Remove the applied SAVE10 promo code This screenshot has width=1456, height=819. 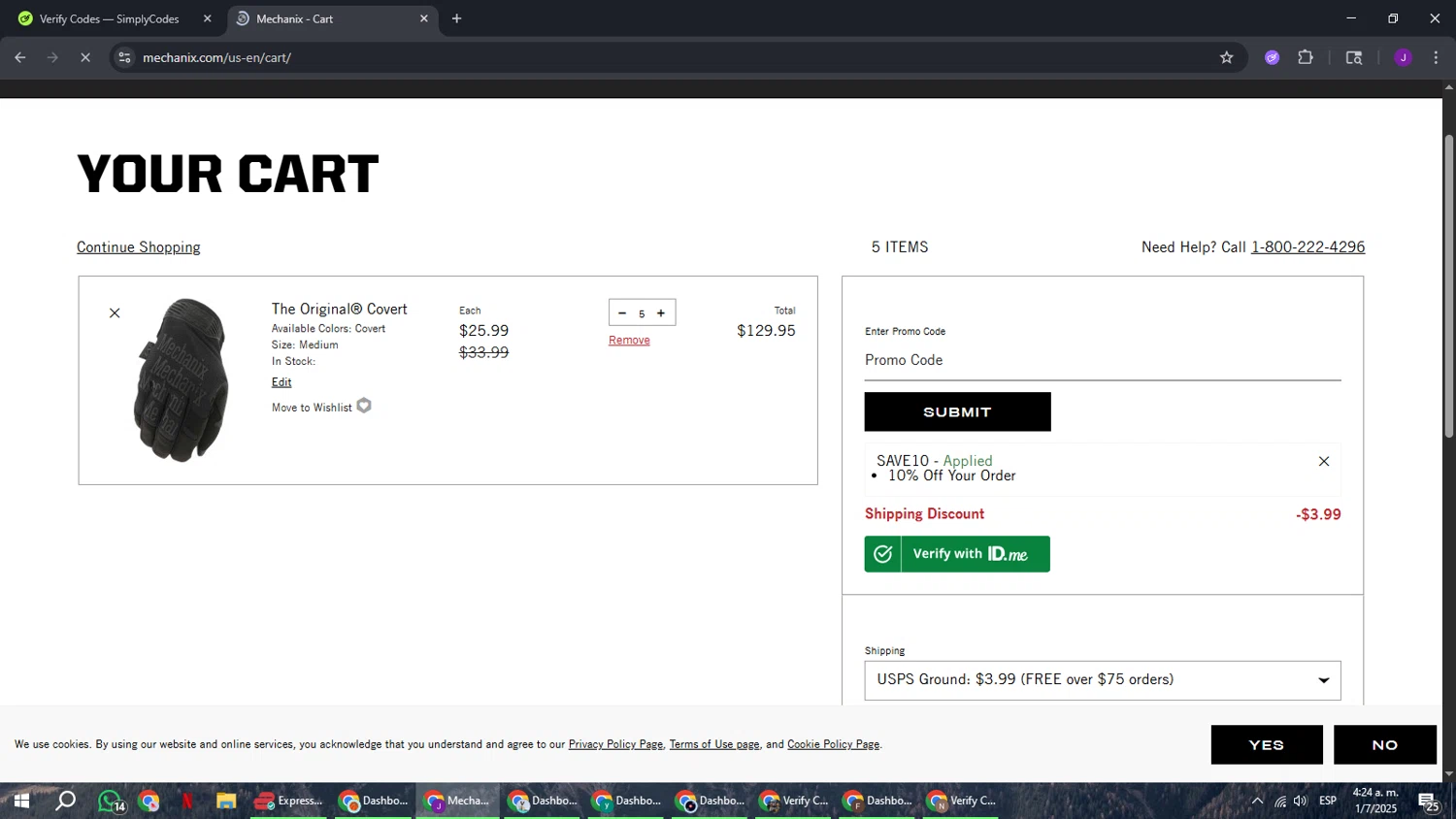pyautogui.click(x=1324, y=461)
